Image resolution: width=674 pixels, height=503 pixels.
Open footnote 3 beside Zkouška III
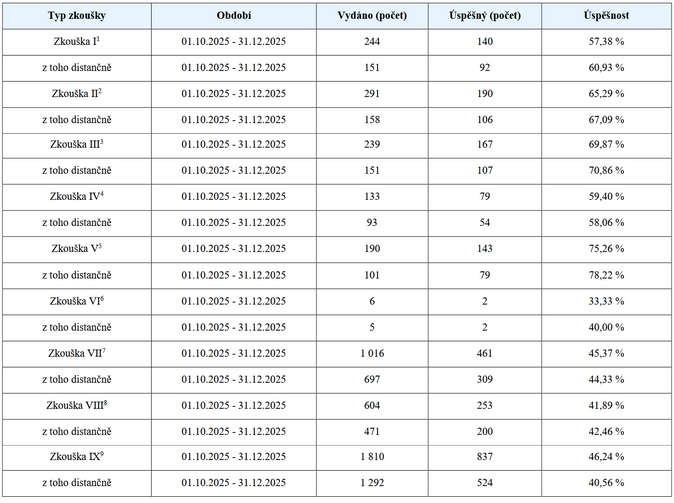coord(102,141)
